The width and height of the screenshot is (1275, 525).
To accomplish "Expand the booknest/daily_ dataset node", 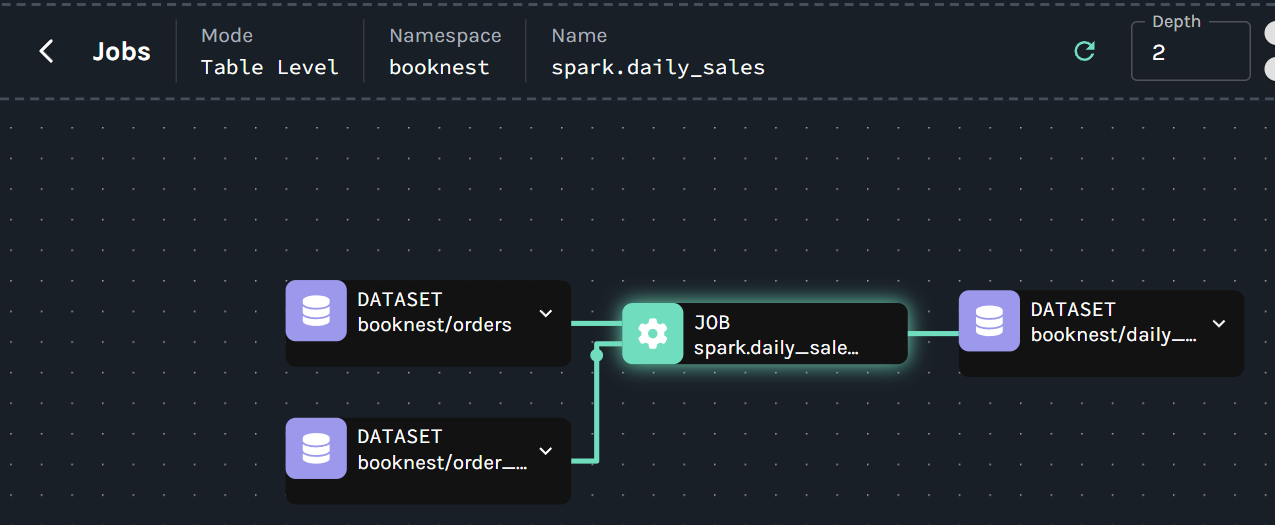I will click(x=1219, y=323).
